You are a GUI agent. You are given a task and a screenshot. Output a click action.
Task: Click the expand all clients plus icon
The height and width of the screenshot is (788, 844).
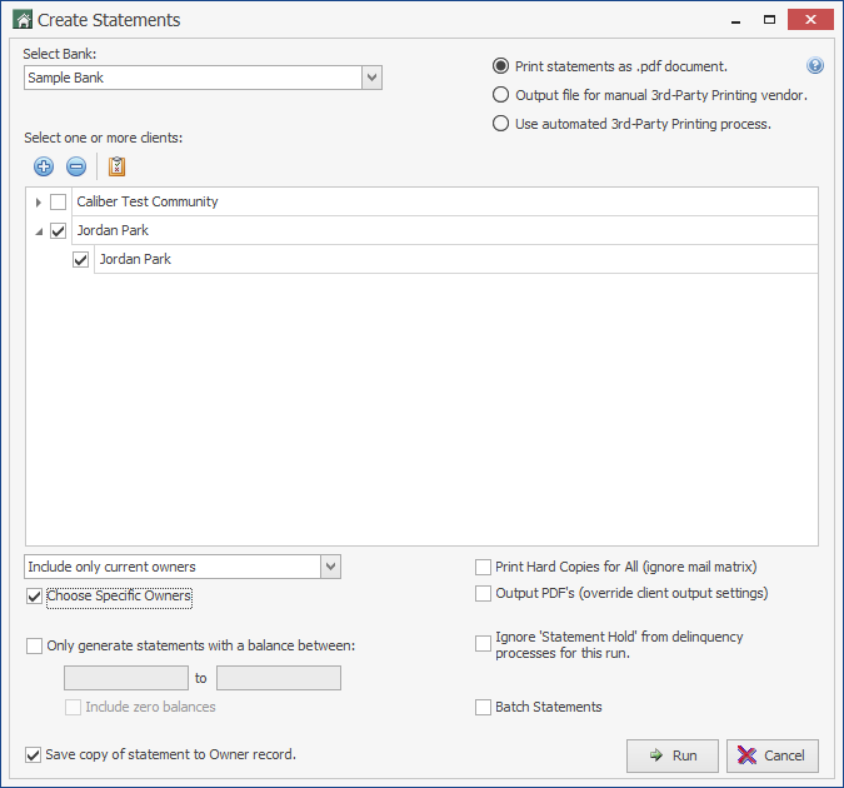tap(43, 167)
